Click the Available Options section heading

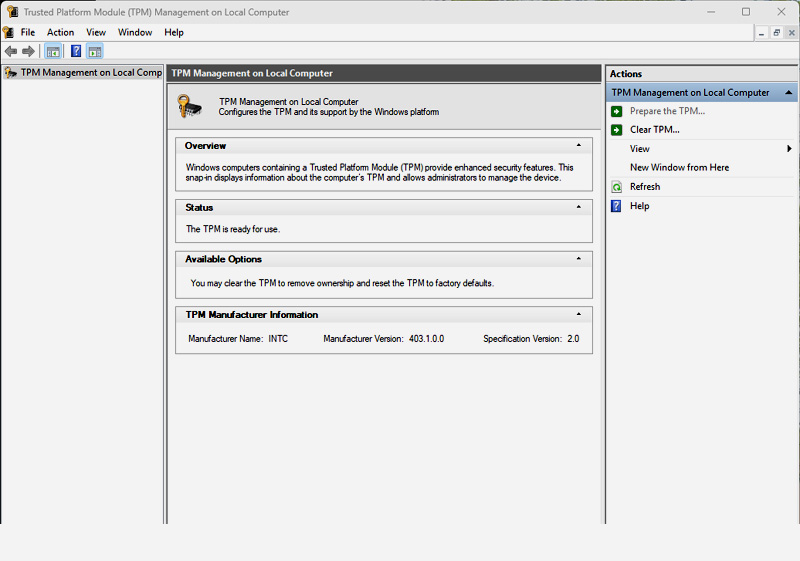click(x=223, y=259)
